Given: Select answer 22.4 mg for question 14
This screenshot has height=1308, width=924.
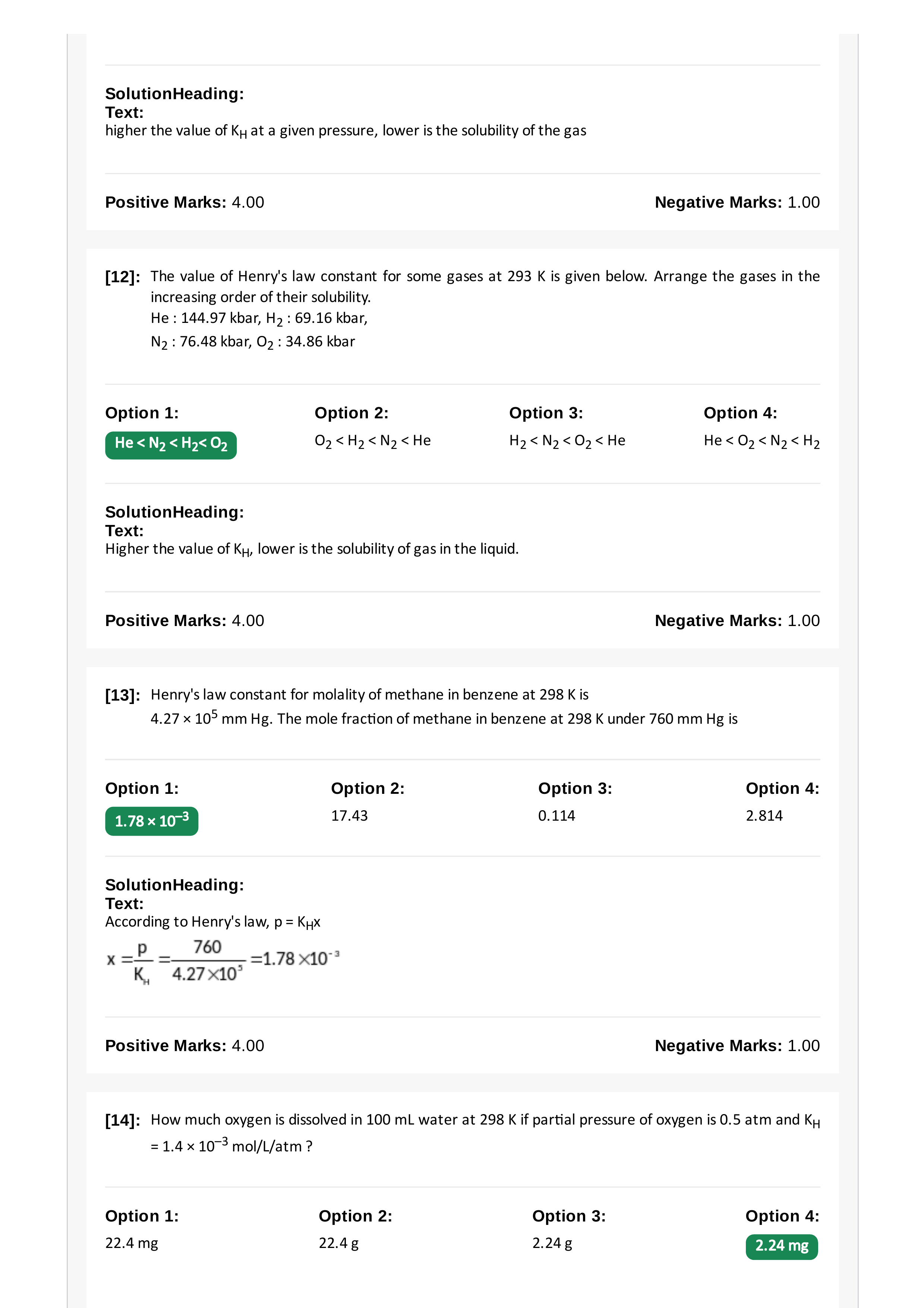Looking at the screenshot, I should (132, 1243).
